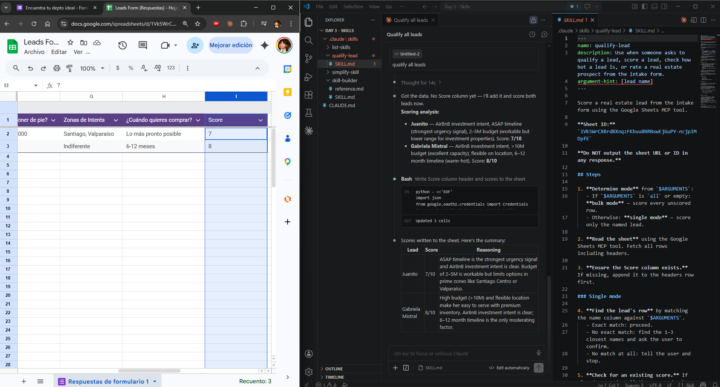Open the comments icon in Google Sheets
Screen dimensions: 720x387
pos(142,45)
